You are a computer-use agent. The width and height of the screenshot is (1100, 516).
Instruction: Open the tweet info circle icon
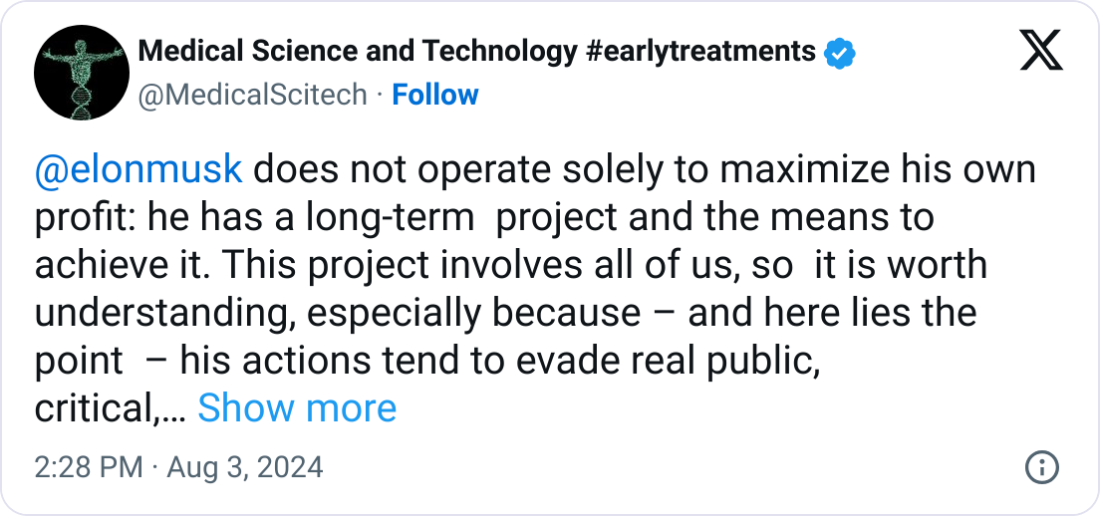1042,467
